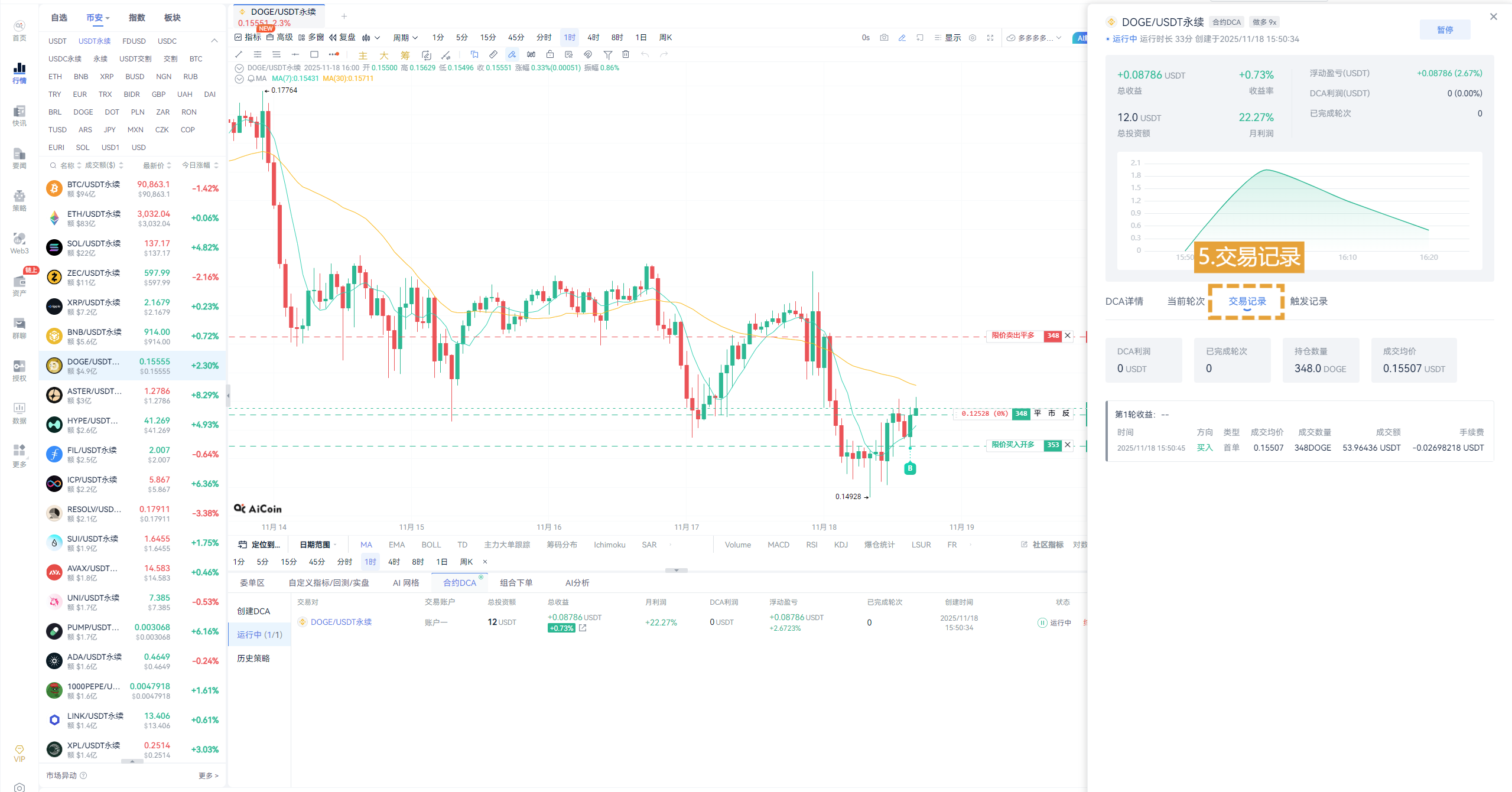Take a chart screenshot with camera icon

click(x=884, y=38)
